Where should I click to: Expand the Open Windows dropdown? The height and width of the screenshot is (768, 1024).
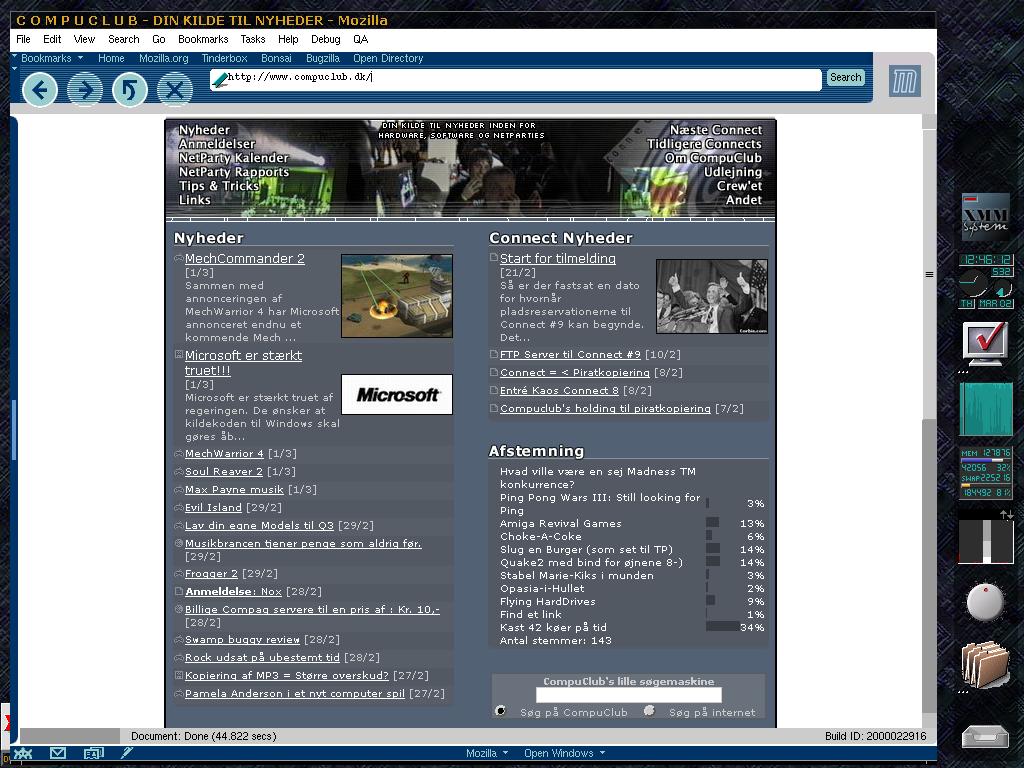coord(564,753)
